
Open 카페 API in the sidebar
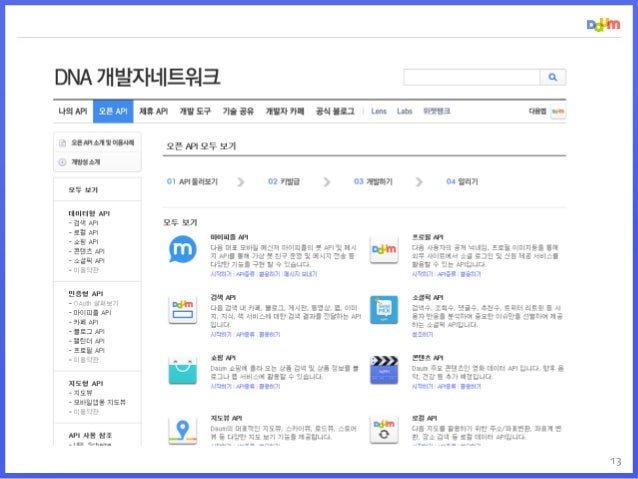[x=86, y=322]
